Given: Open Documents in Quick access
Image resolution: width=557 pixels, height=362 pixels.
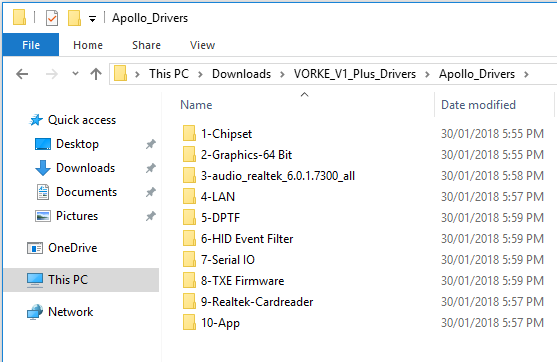Looking at the screenshot, I should (87, 192).
